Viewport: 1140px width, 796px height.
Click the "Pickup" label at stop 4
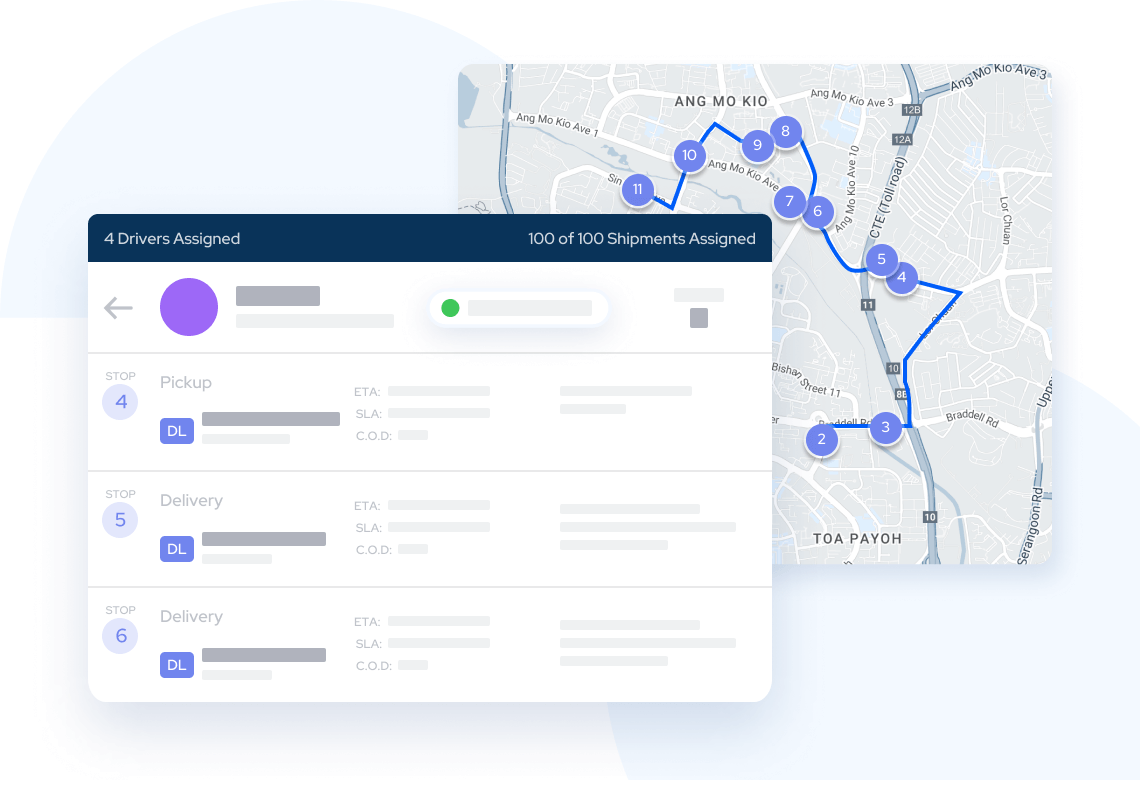185,382
